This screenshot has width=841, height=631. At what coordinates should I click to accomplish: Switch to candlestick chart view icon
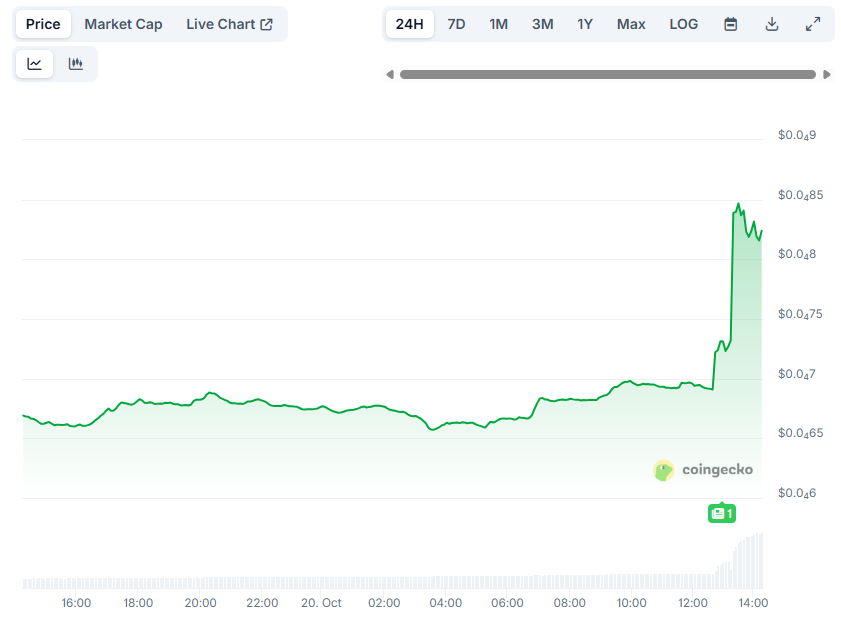(x=75, y=63)
